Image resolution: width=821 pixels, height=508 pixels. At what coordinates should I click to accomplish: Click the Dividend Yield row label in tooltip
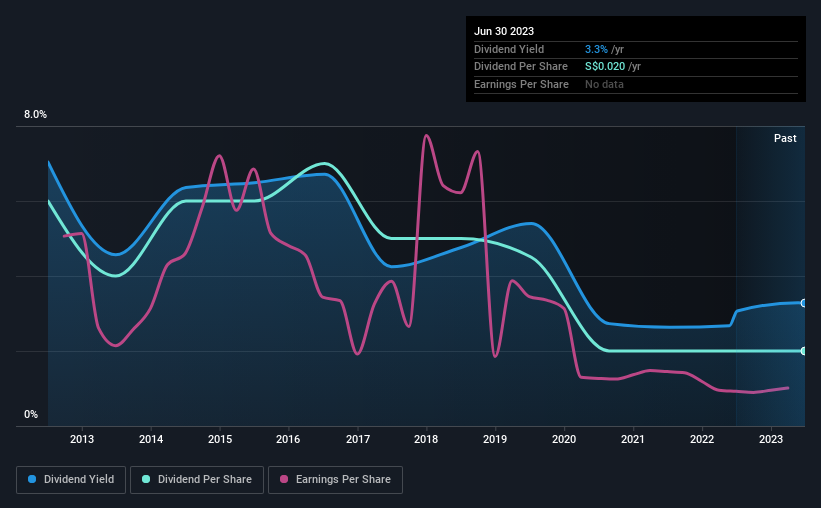(509, 49)
